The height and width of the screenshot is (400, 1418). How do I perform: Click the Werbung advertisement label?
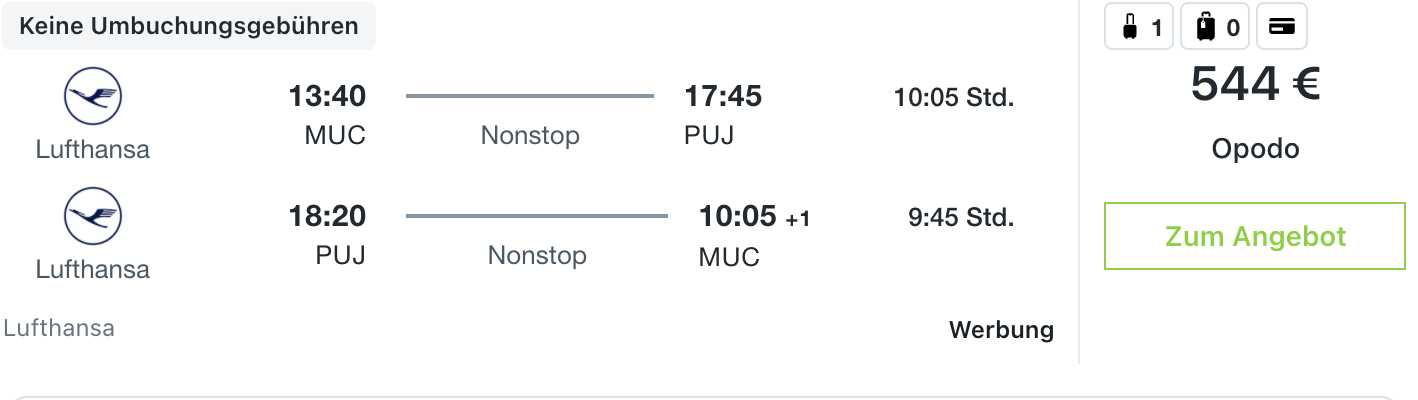(1001, 330)
